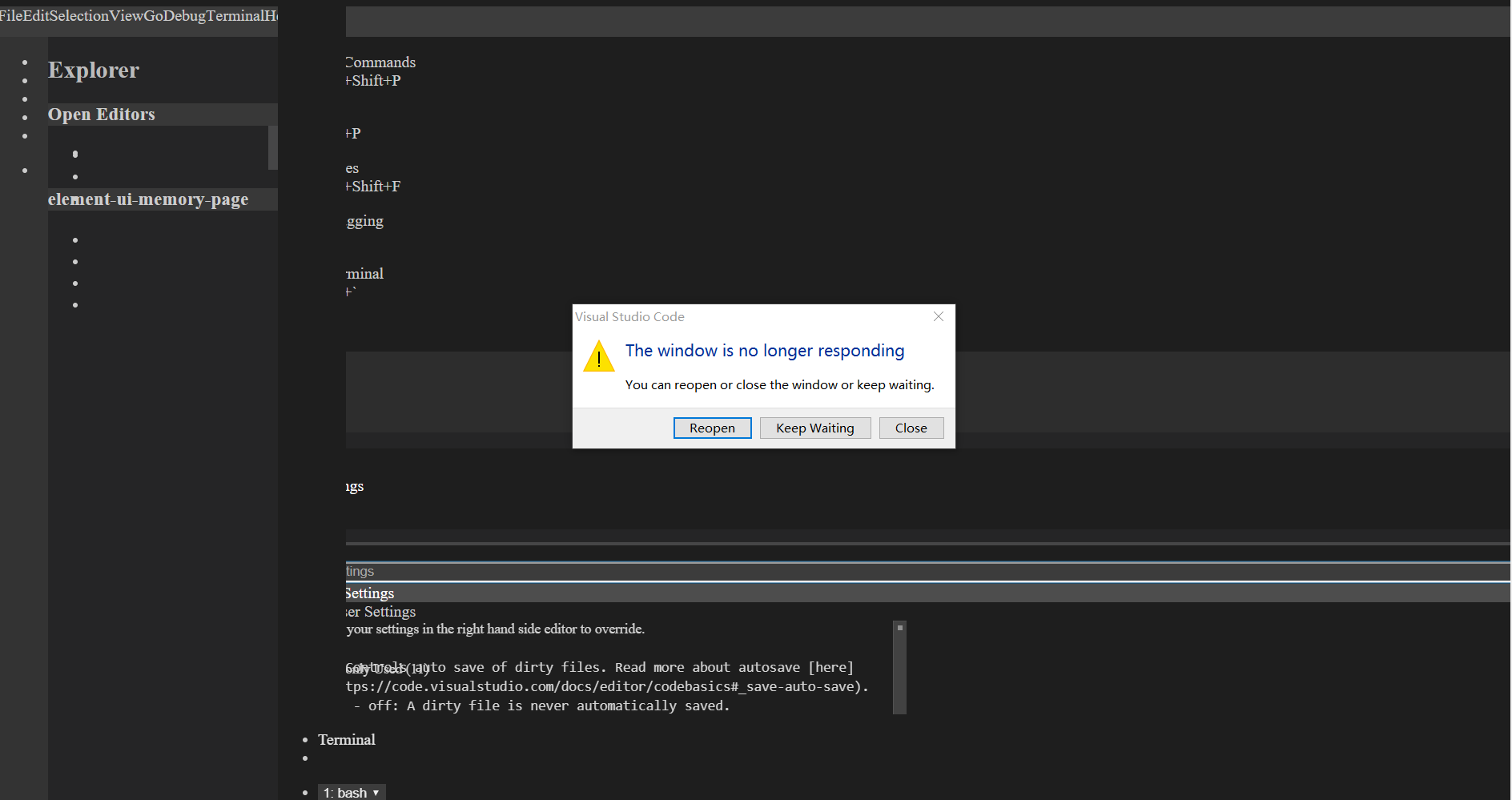This screenshot has height=800, width=1512.
Task: Open the 1: bash terminal selector dropdown
Action: (351, 791)
